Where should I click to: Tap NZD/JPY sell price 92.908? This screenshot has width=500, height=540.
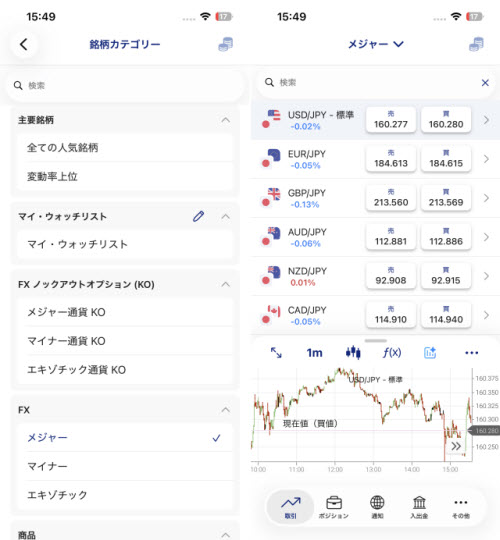tap(391, 276)
